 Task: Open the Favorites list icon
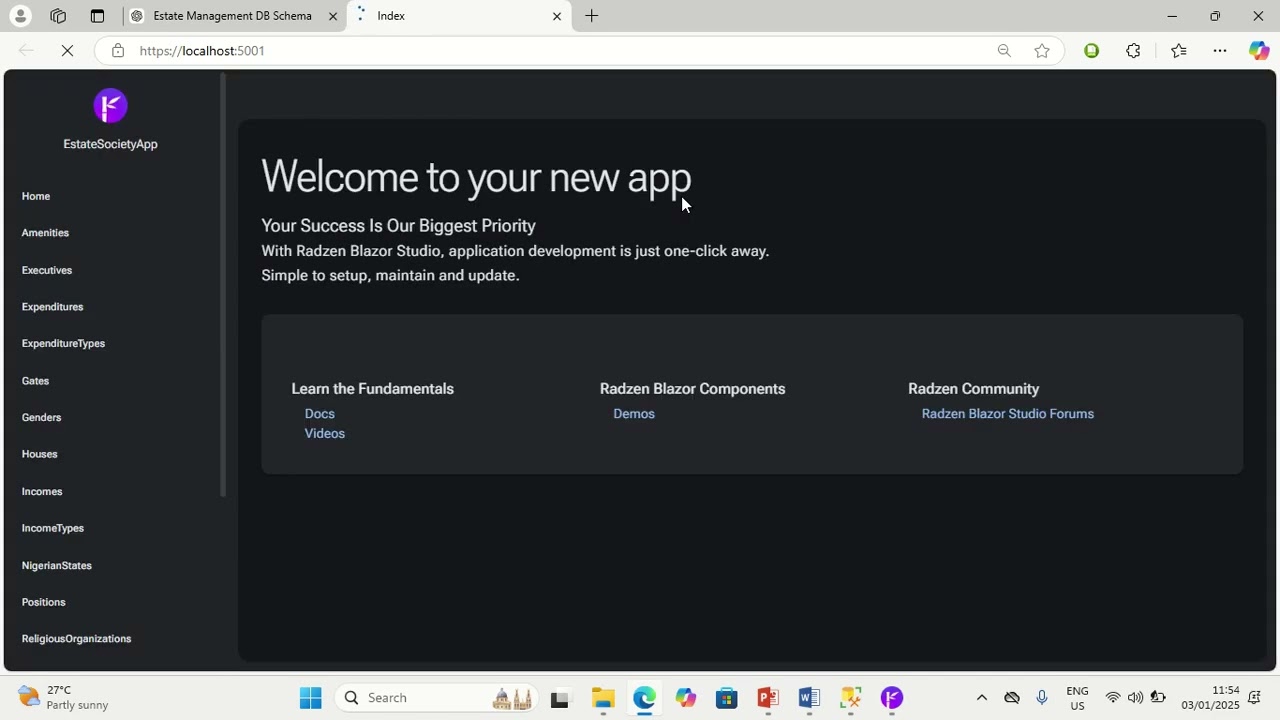click(x=1178, y=51)
